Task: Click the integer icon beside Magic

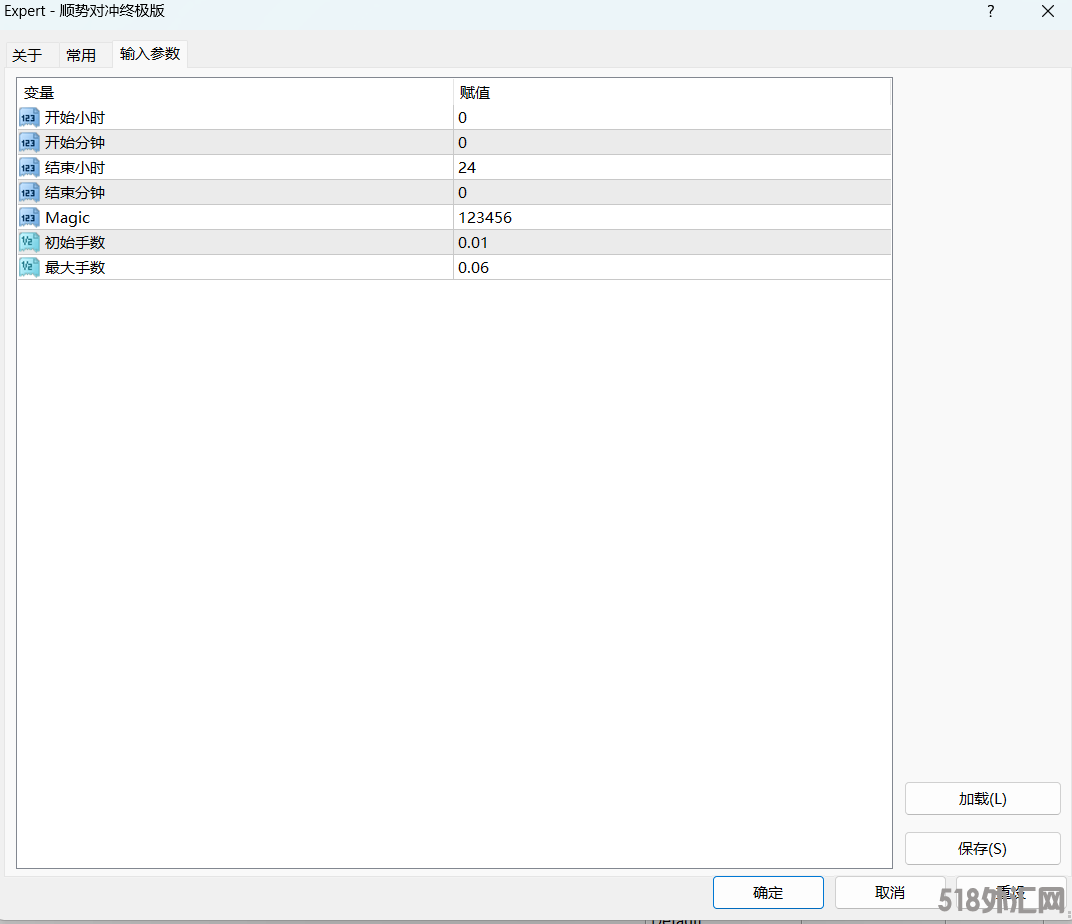Action: tap(29, 217)
